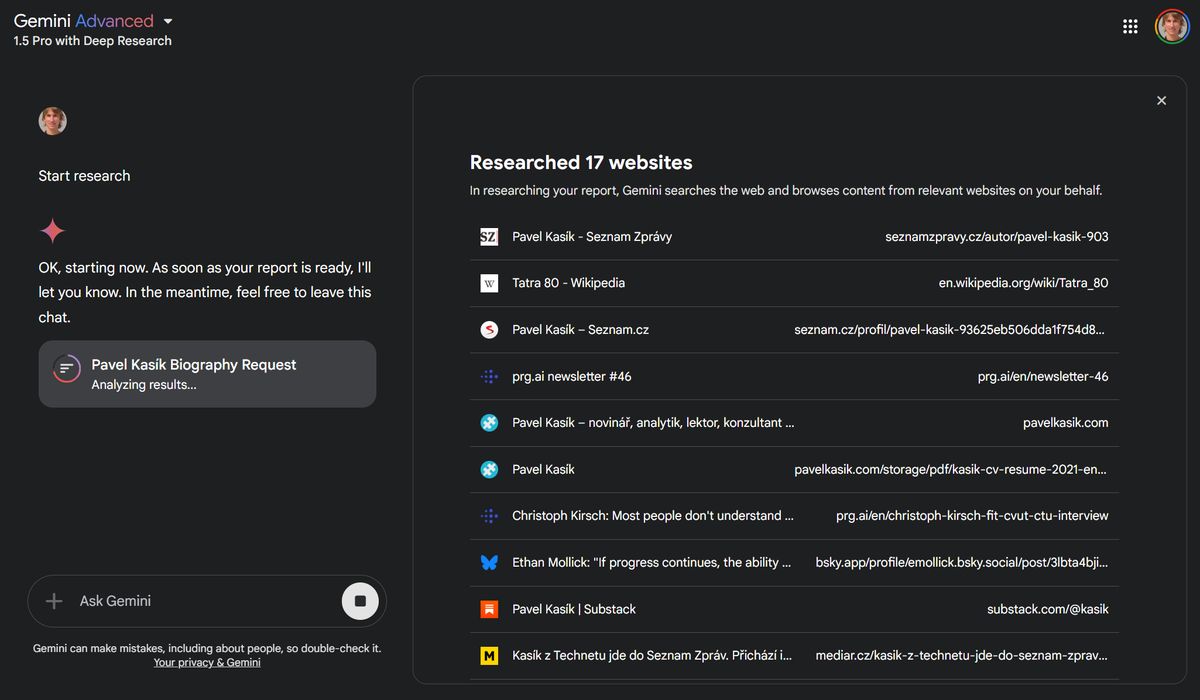Image resolution: width=1200 pixels, height=700 pixels.
Task: Click the favicon beside pavelkasik.com result
Action: click(489, 422)
